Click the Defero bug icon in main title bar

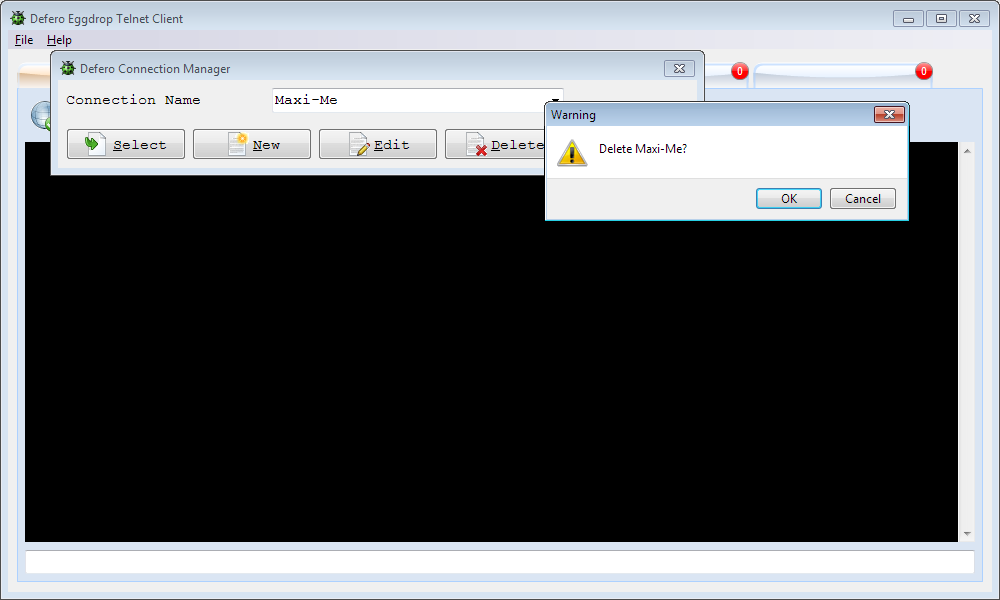point(18,18)
